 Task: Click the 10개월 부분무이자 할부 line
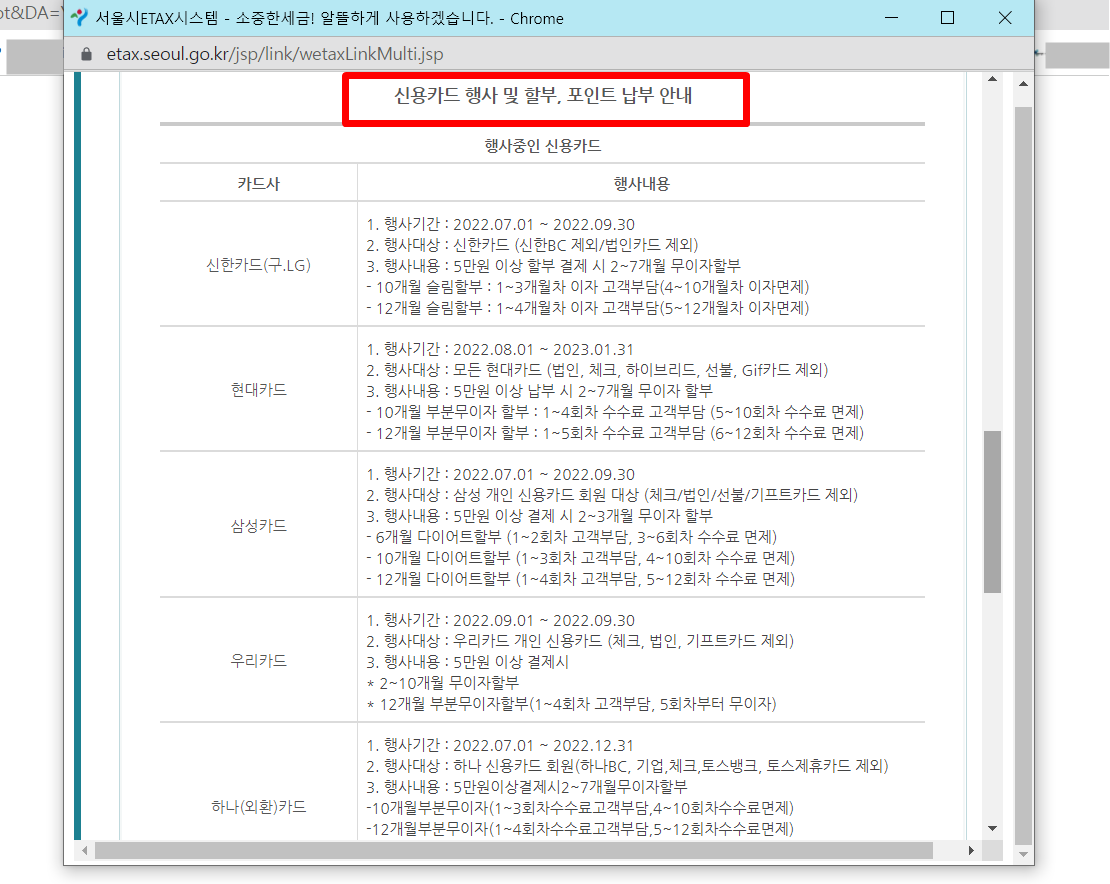(615, 412)
